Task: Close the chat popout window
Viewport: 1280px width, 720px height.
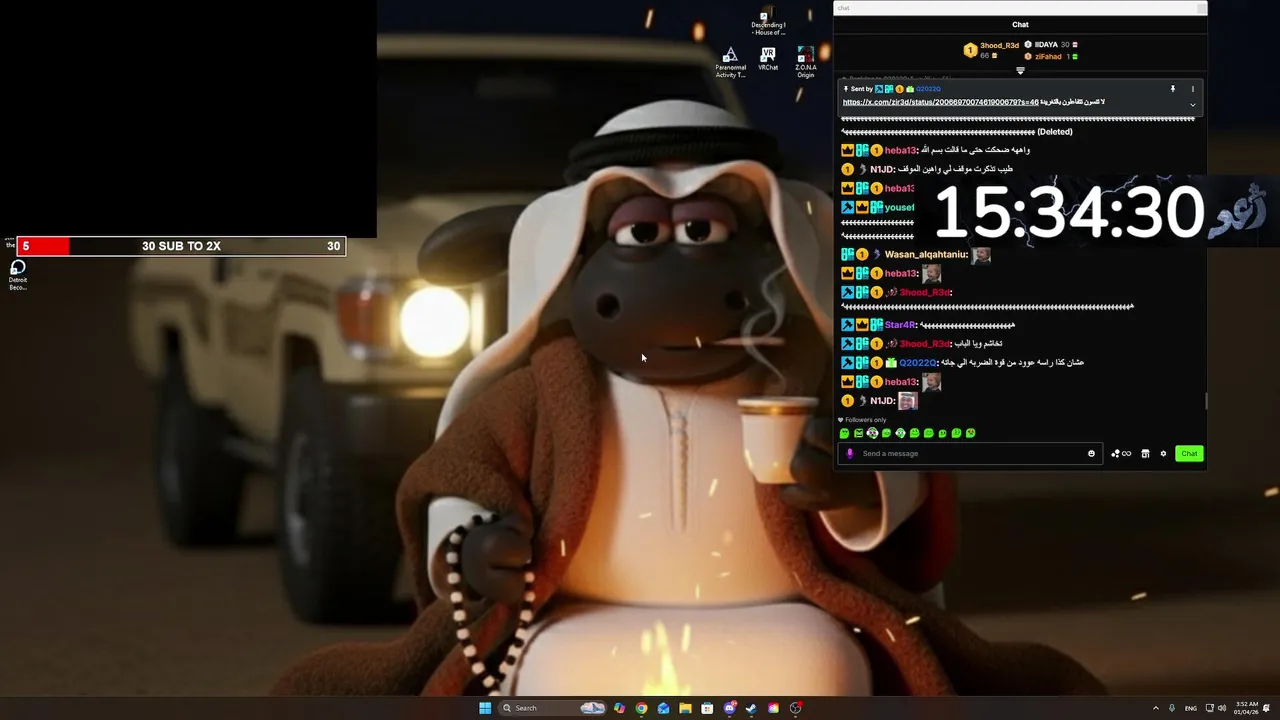Action: (1201, 8)
